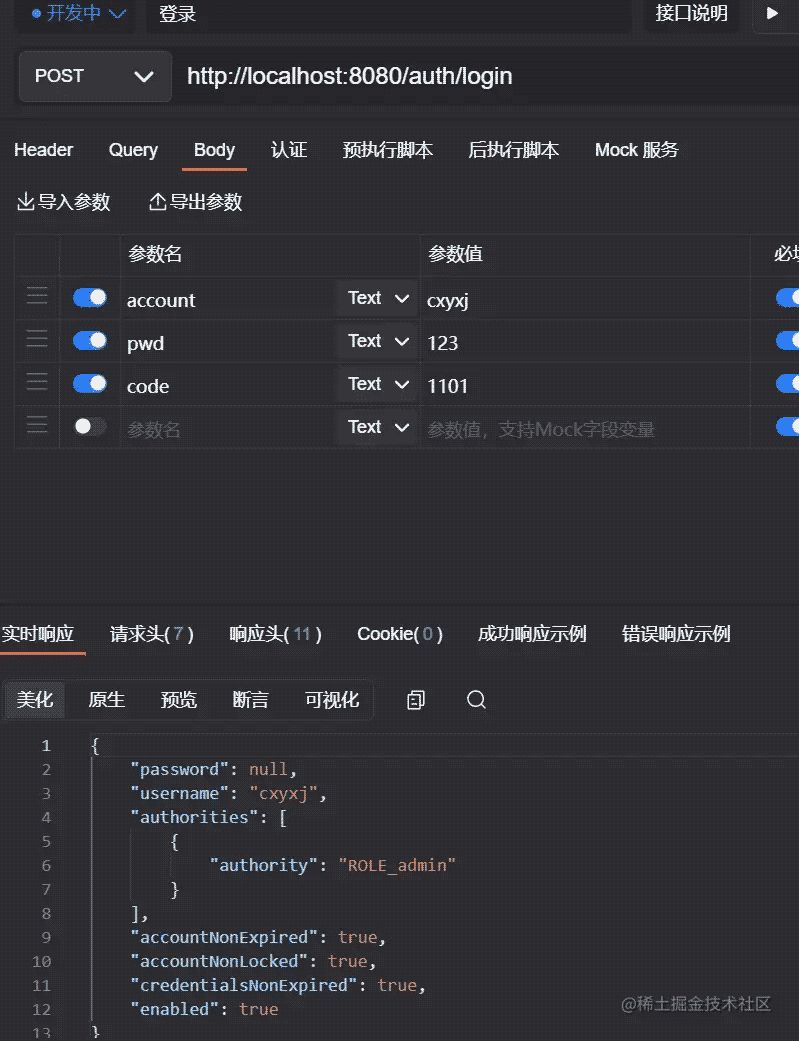Select the 原生 raw view button
This screenshot has width=799, height=1041.
tap(107, 700)
